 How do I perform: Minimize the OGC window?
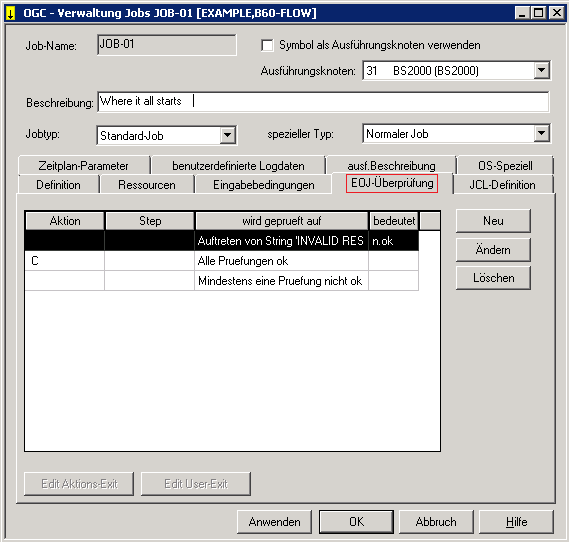pos(522,13)
